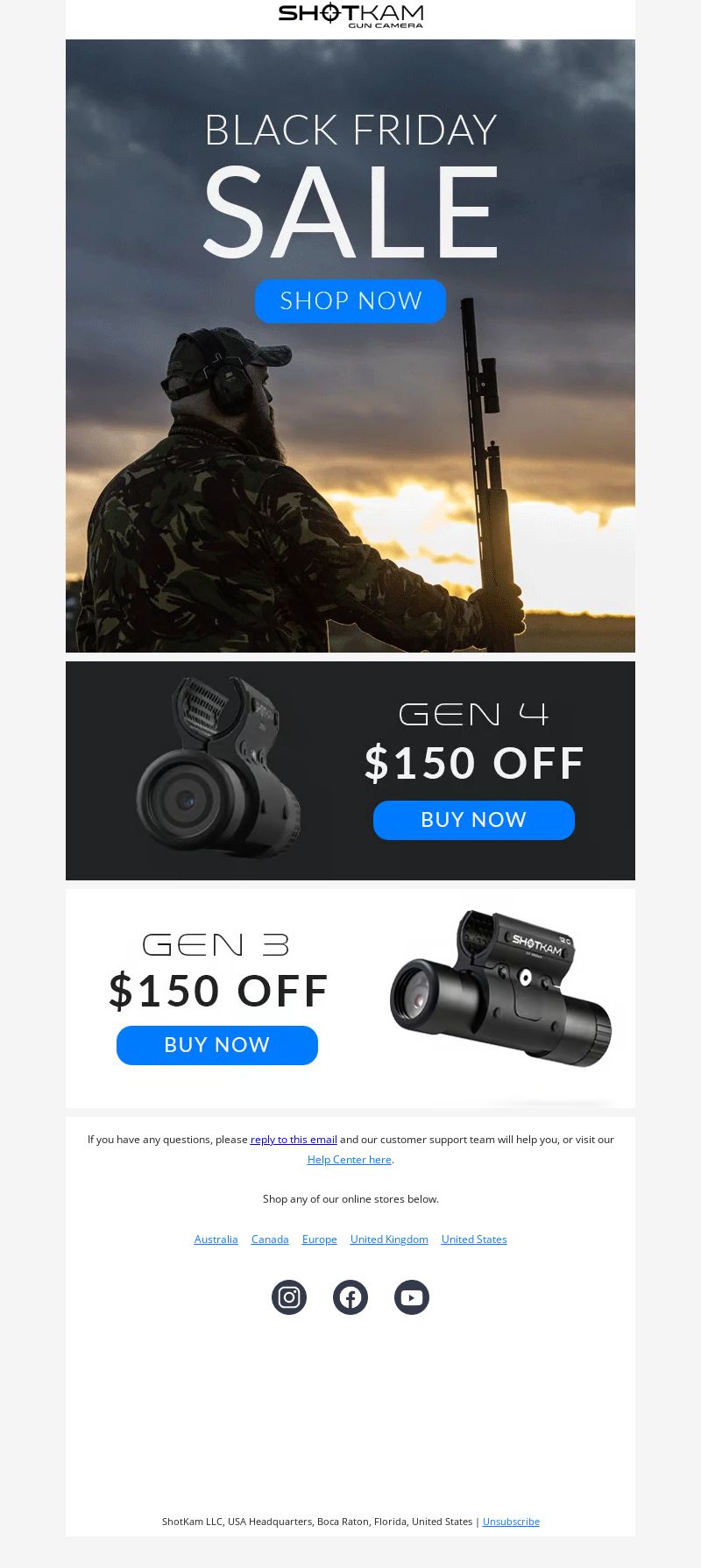Open the Instagram social icon

coord(289,1297)
